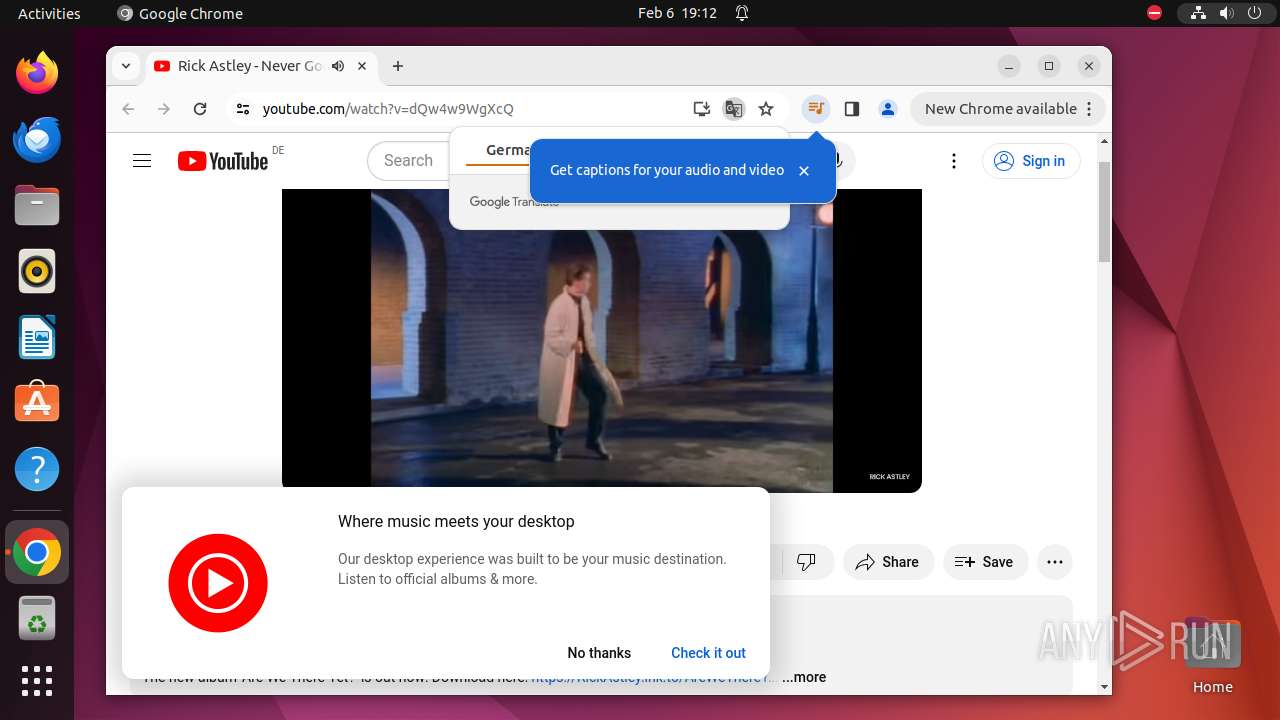Sign in to YouTube

click(1031, 161)
